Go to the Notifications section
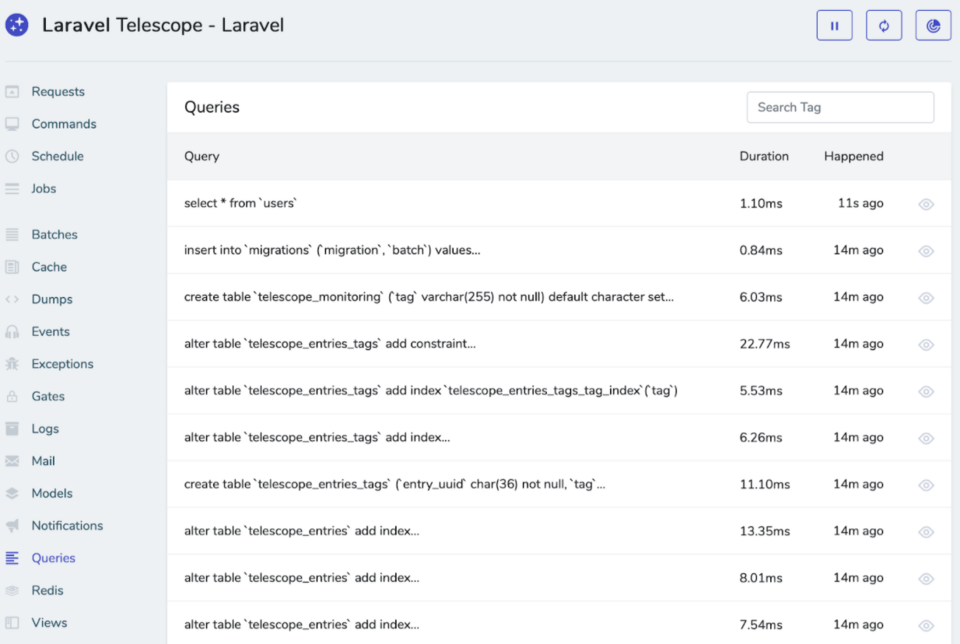Screen dimensions: 960x644 click(x=67, y=526)
